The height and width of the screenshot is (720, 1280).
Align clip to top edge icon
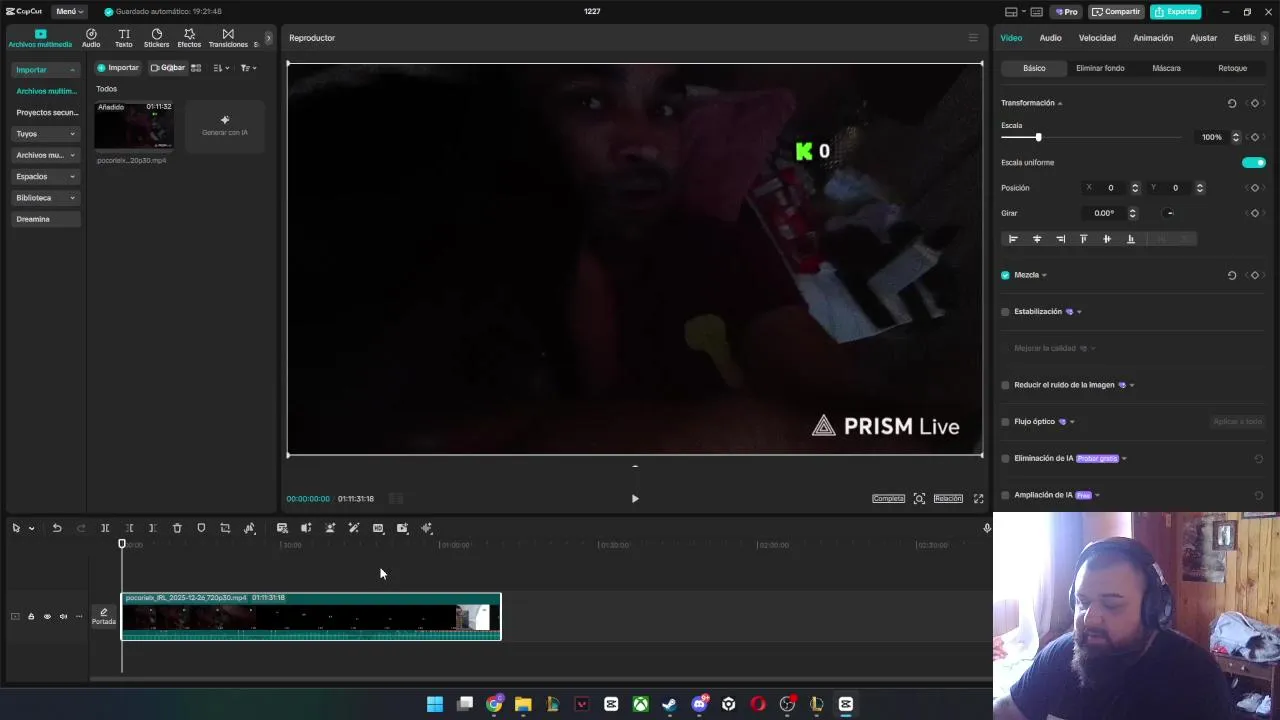point(1083,239)
